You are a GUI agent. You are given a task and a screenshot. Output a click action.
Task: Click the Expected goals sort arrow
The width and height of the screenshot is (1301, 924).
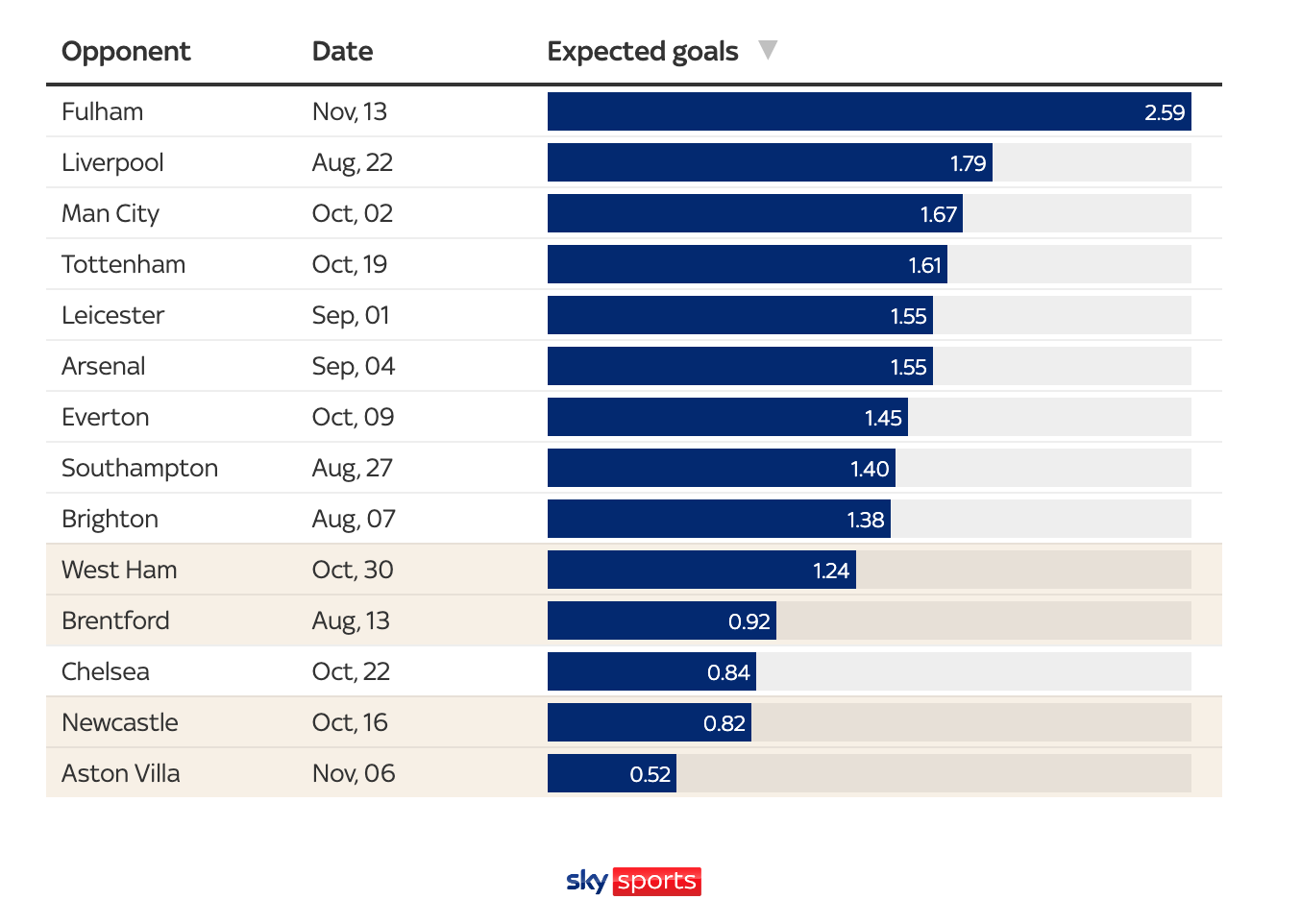click(x=767, y=50)
